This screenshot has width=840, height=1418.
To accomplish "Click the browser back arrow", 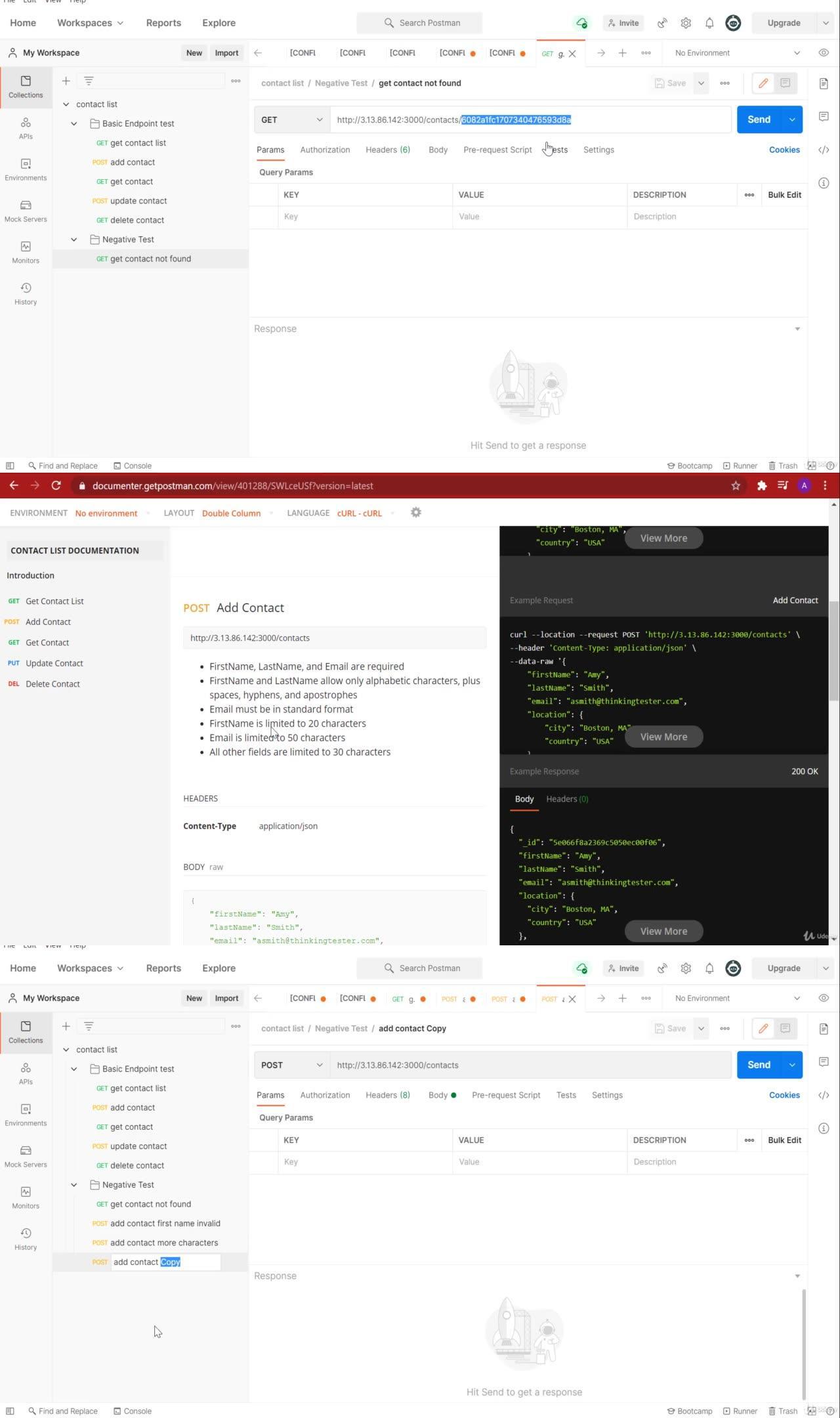I will tap(14, 486).
